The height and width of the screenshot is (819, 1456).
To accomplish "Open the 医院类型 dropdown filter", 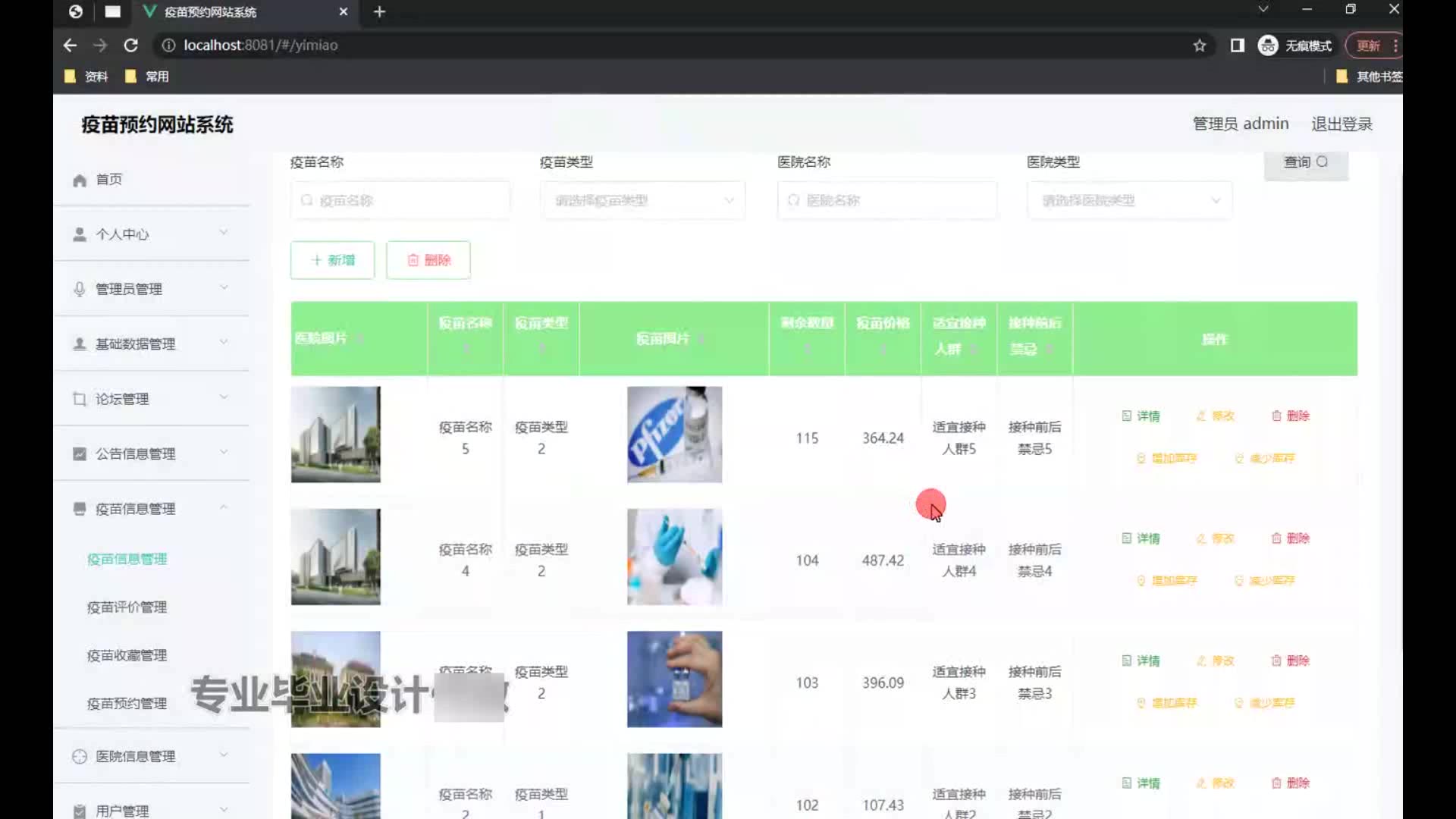I will tap(1129, 201).
